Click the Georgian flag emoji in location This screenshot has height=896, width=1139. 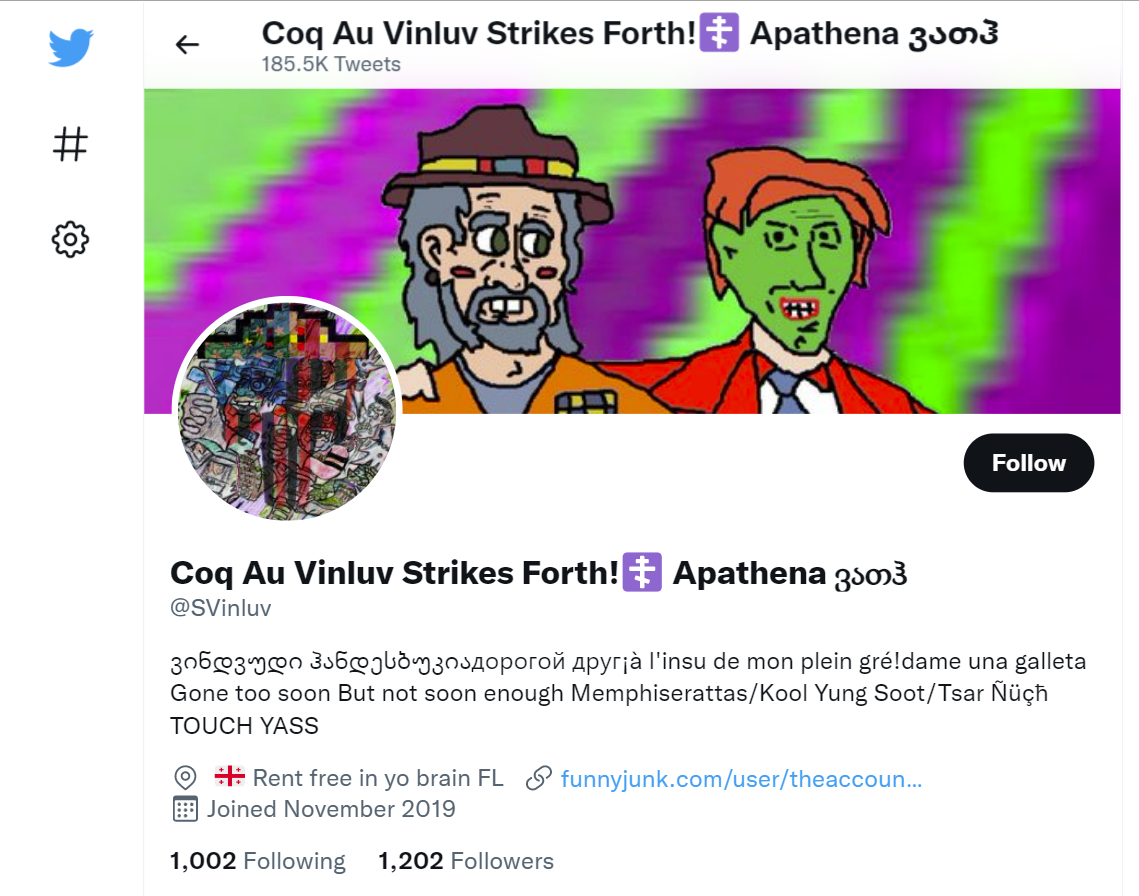click(230, 777)
